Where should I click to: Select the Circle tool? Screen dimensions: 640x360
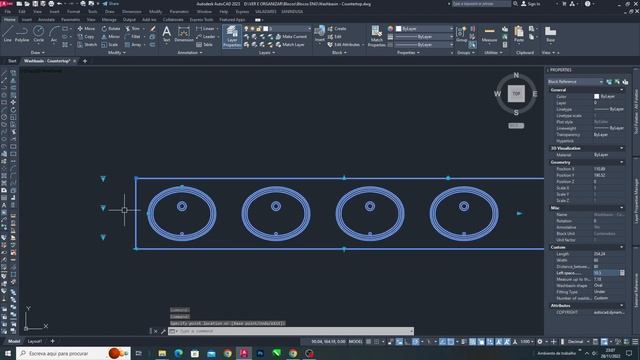[38, 34]
